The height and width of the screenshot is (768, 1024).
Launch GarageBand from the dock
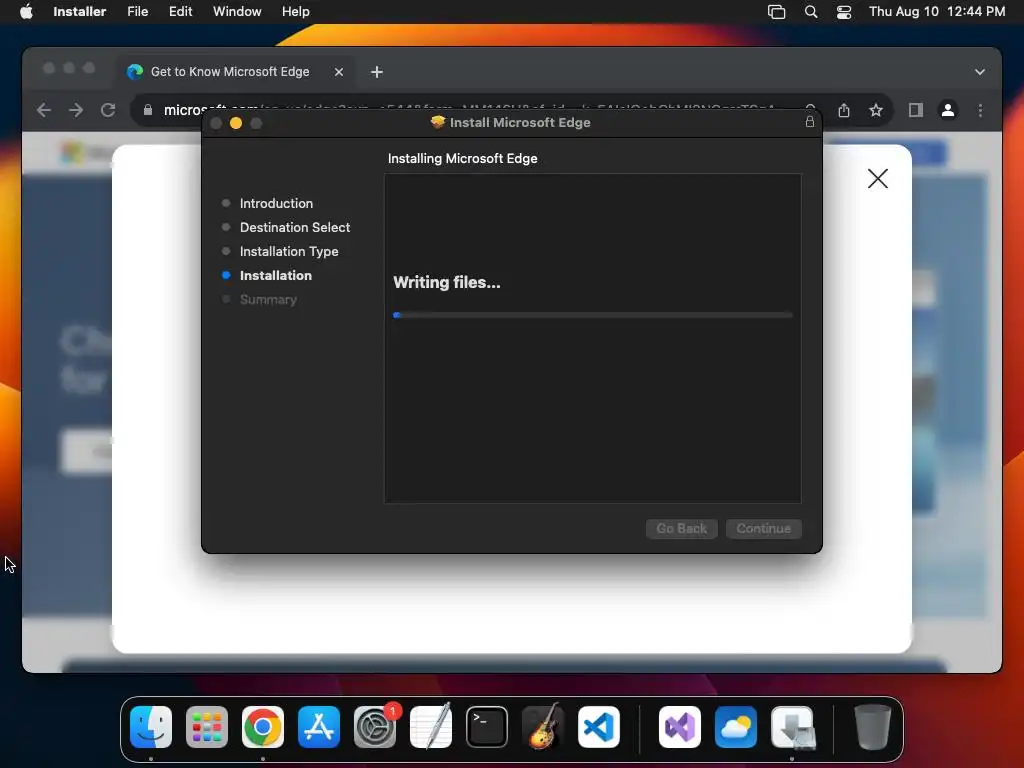543,727
